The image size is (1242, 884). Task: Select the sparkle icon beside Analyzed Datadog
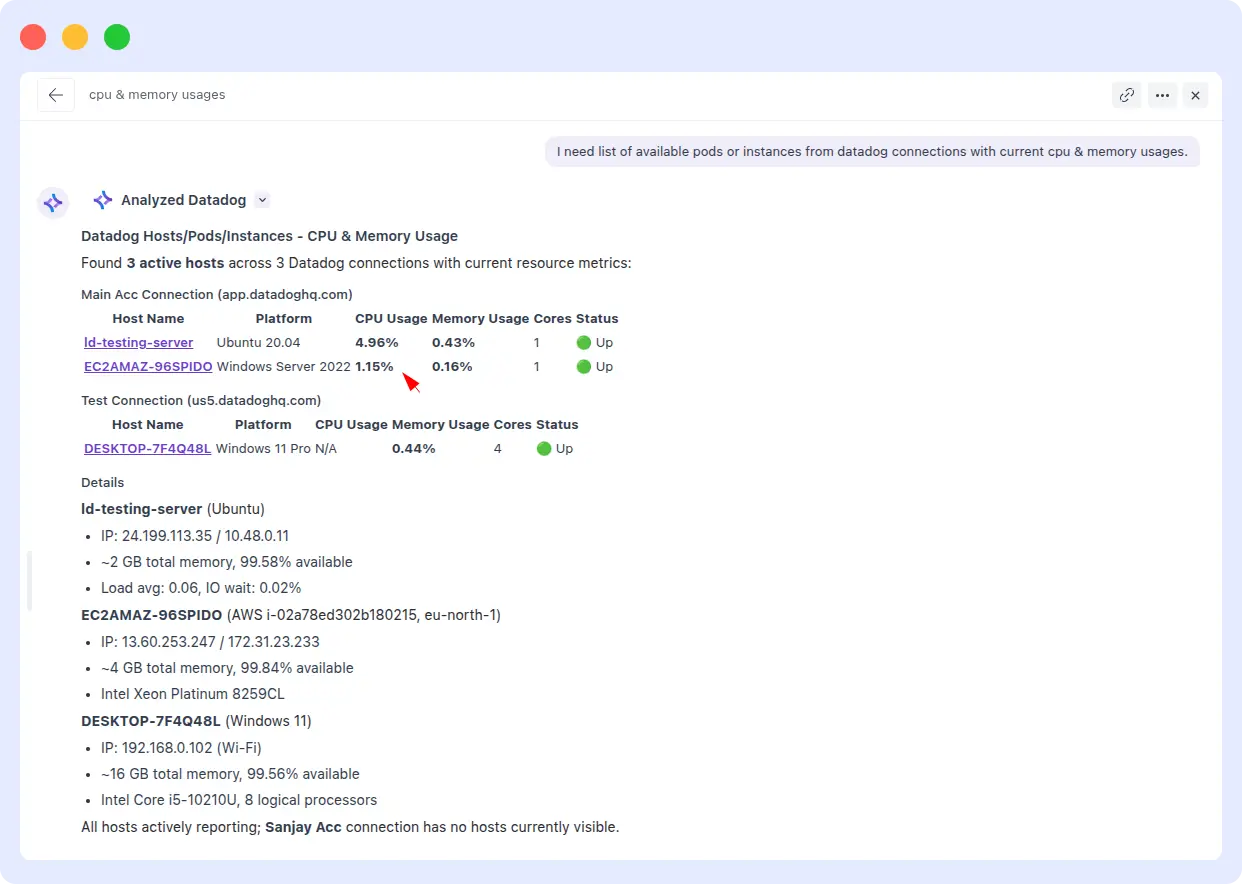pos(101,199)
